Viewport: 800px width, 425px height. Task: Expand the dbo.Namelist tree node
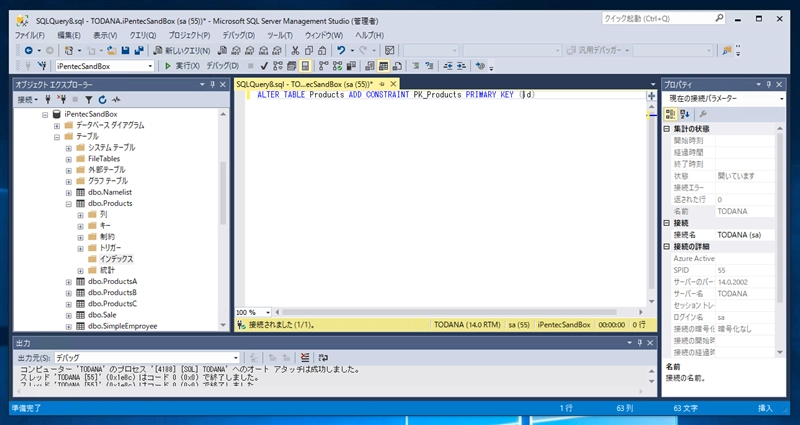click(68, 192)
